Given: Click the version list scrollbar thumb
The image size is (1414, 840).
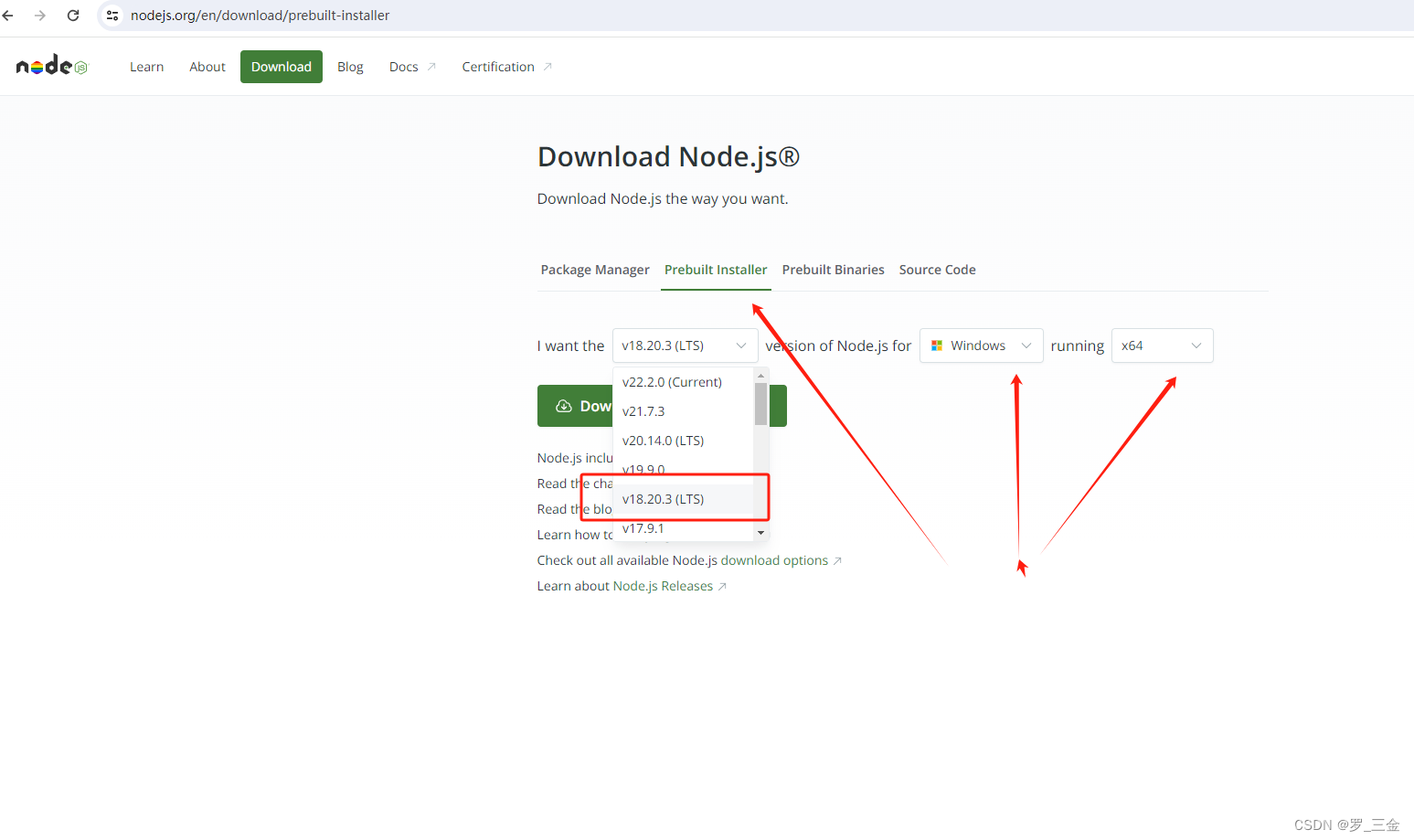Looking at the screenshot, I should (x=760, y=404).
